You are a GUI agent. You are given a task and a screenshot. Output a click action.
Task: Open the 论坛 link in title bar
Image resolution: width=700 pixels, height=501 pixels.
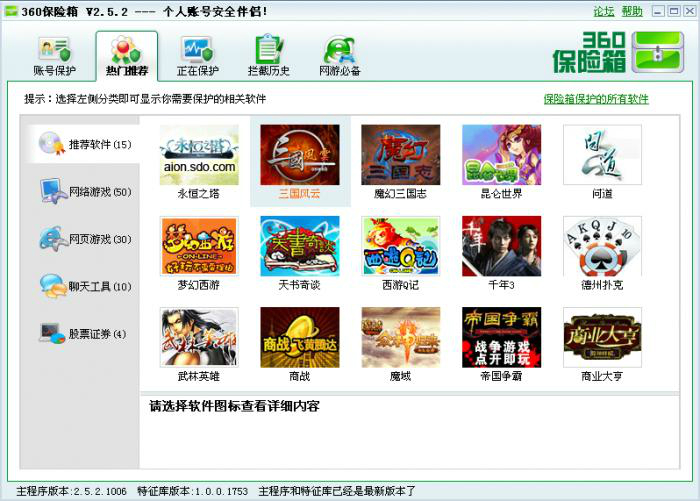coord(604,11)
